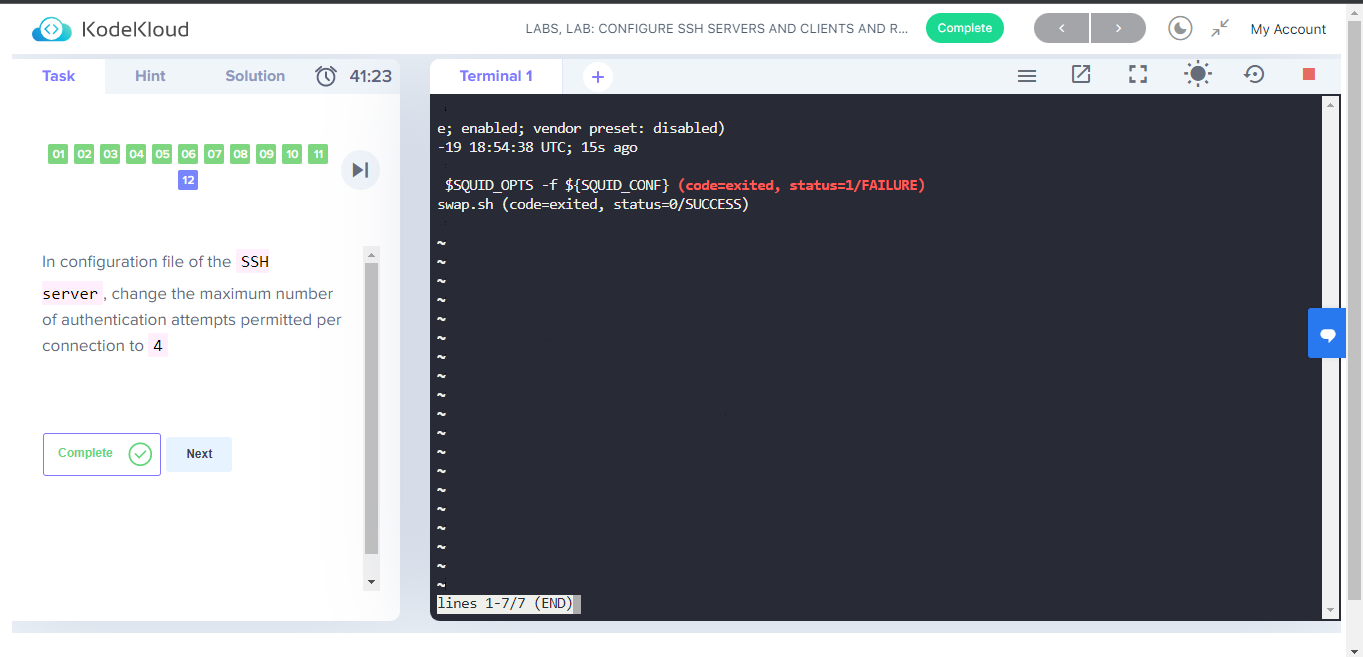The height and width of the screenshot is (657, 1363).
Task: Jump to question 06
Action: point(188,154)
